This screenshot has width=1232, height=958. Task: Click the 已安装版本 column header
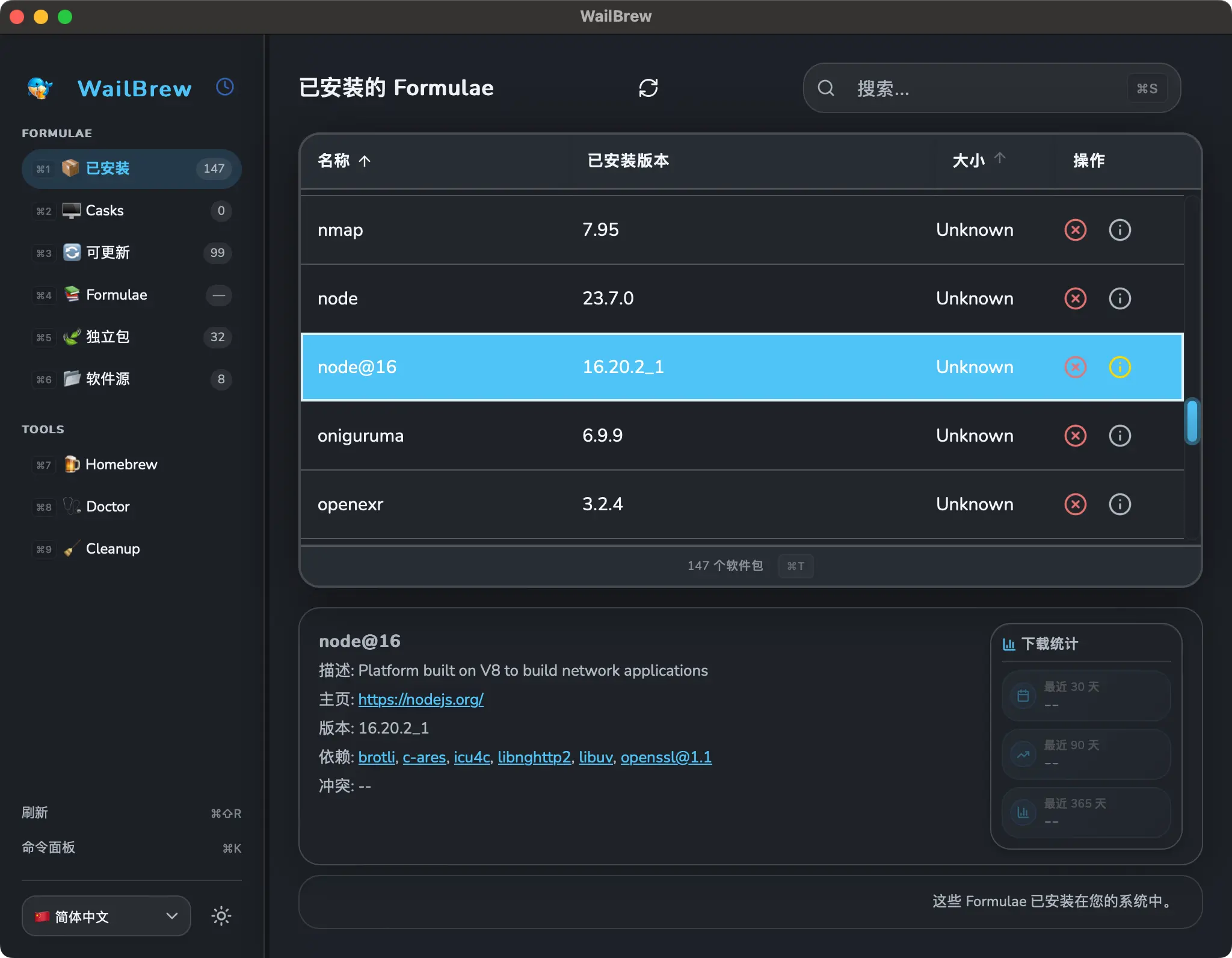point(628,161)
